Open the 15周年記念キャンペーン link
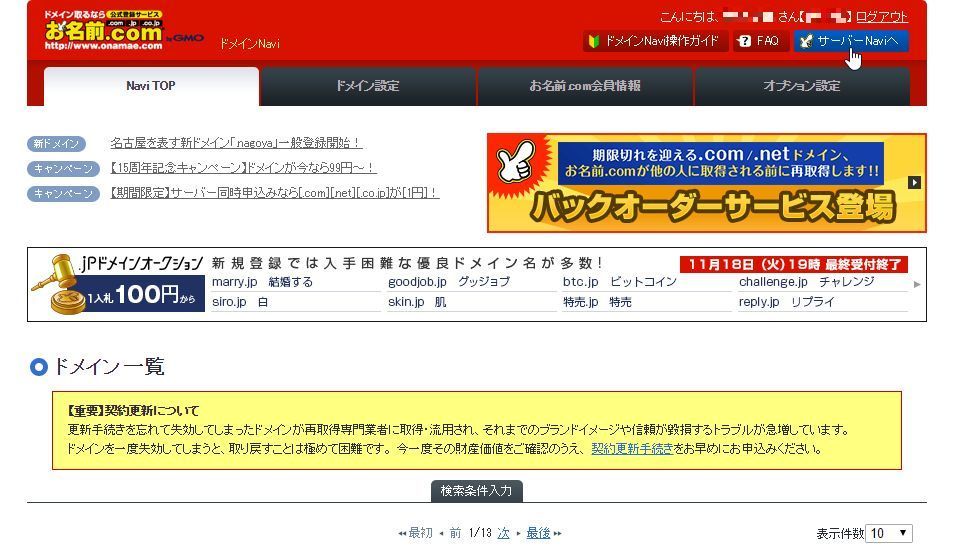This screenshot has width=968, height=559. pos(243,168)
